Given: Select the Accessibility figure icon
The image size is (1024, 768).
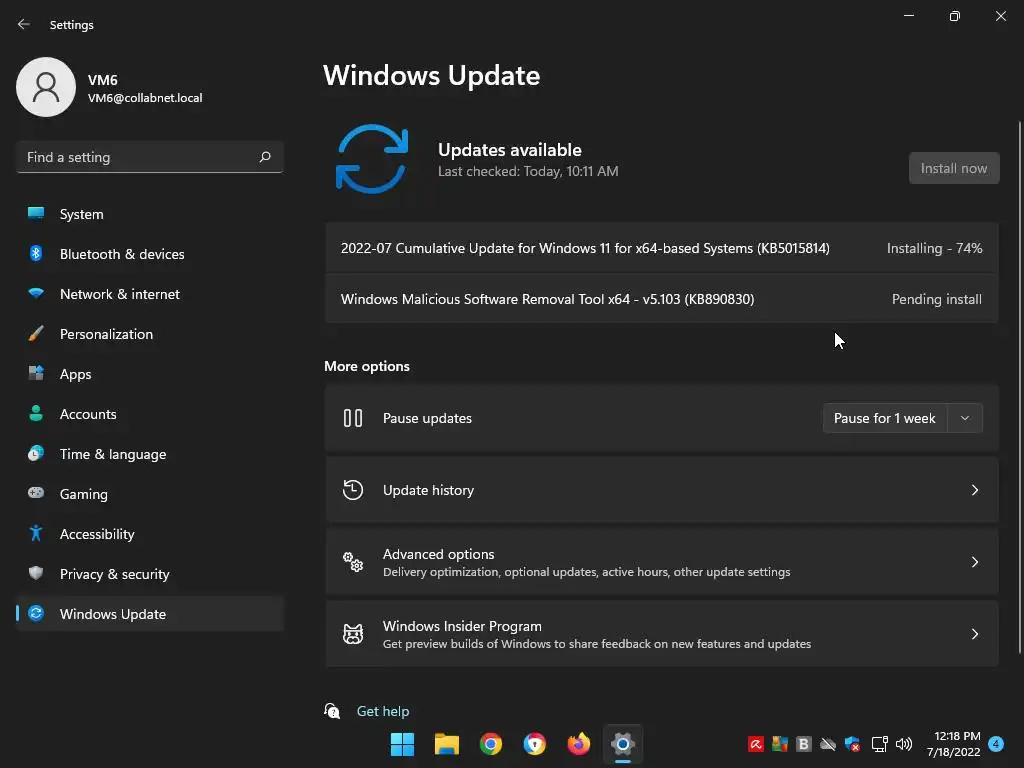Looking at the screenshot, I should click(x=36, y=534).
